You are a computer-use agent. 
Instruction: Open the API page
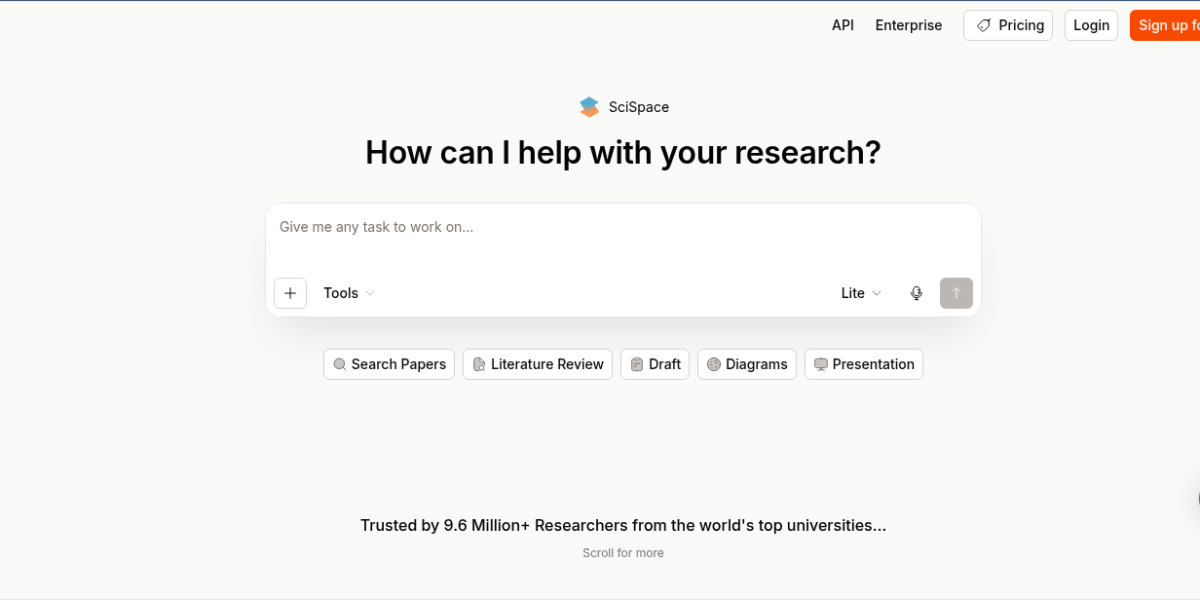point(843,25)
